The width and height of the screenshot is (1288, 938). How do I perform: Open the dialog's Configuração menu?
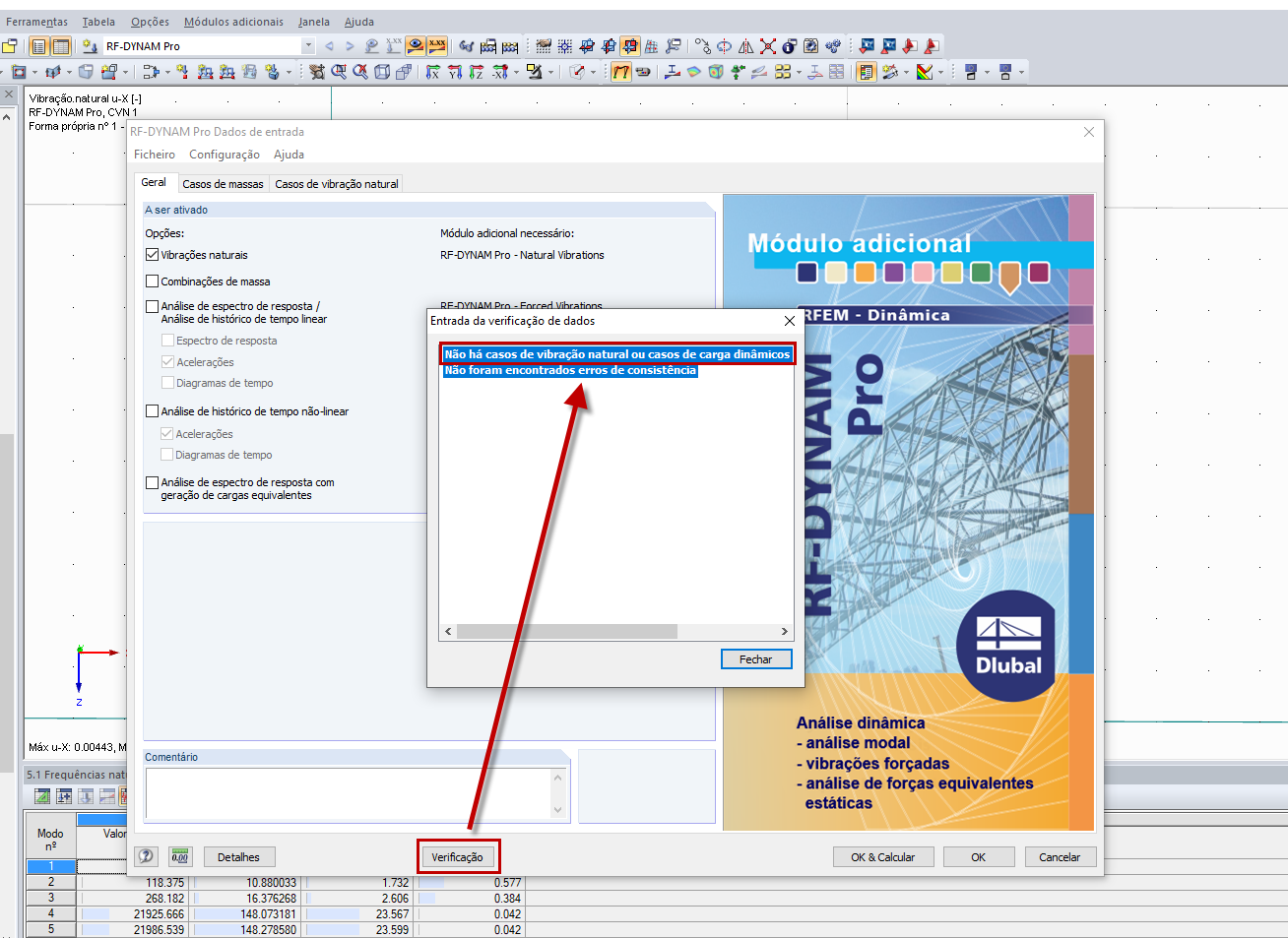(225, 155)
